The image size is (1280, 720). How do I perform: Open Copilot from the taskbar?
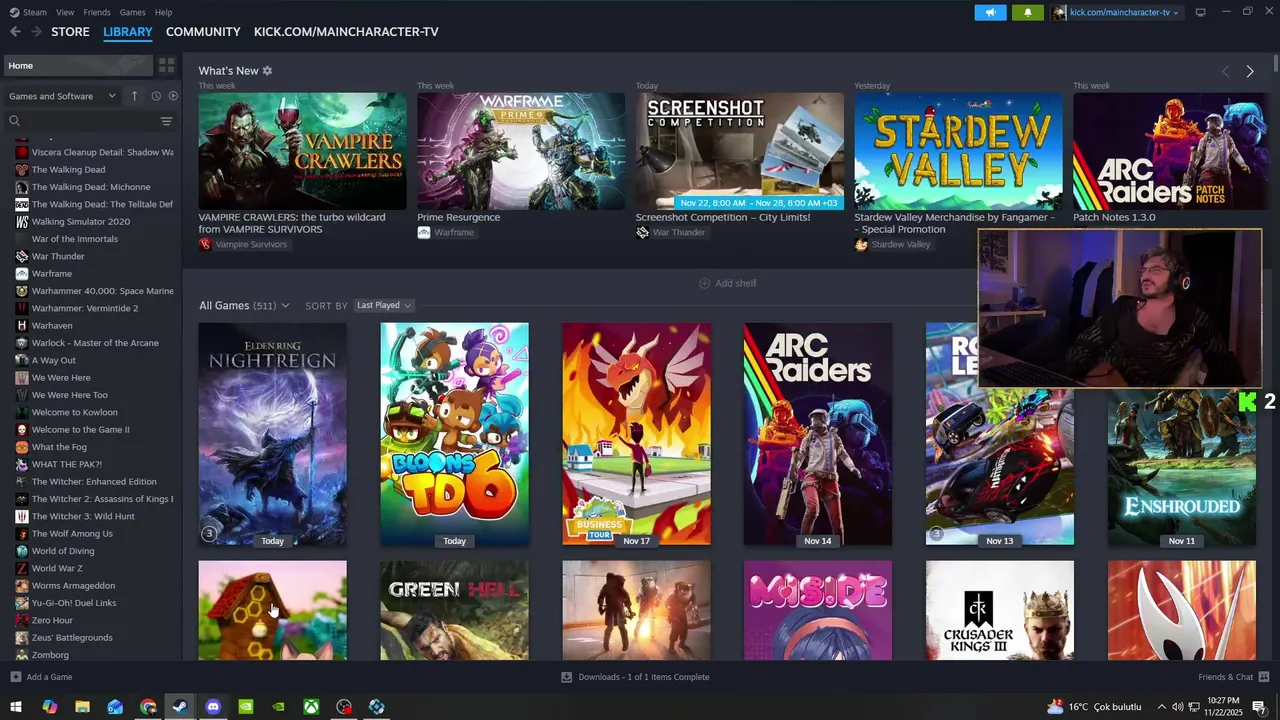(49, 707)
